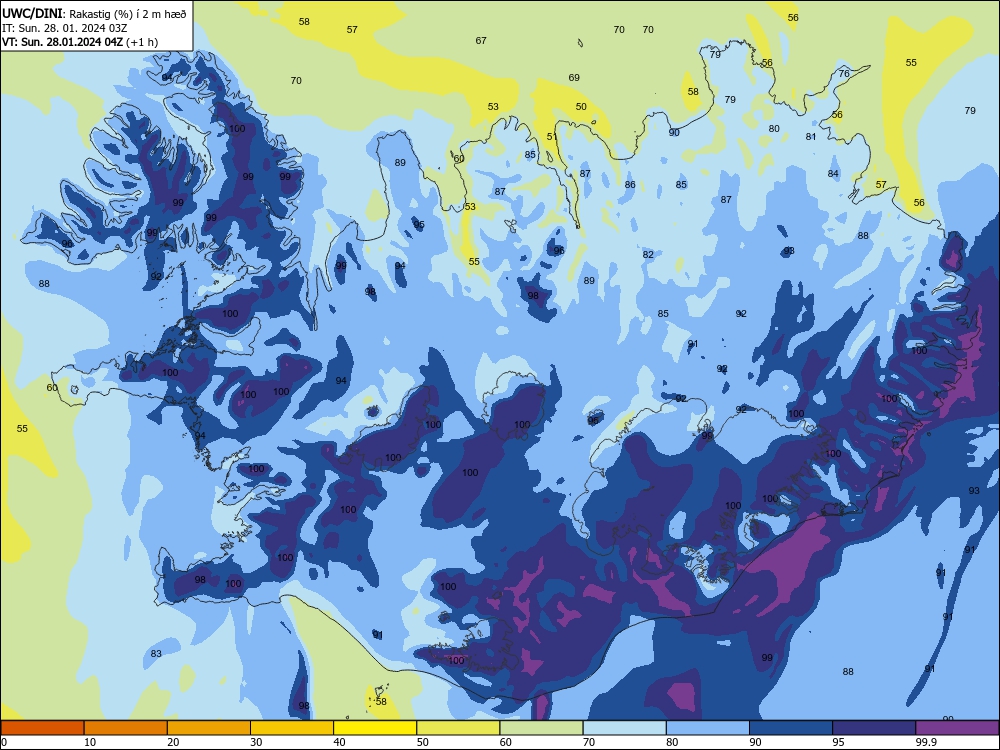Screen dimensions: 1000x750
Task: Pick the light green 60–70 legend swatch
Action: tap(541, 728)
